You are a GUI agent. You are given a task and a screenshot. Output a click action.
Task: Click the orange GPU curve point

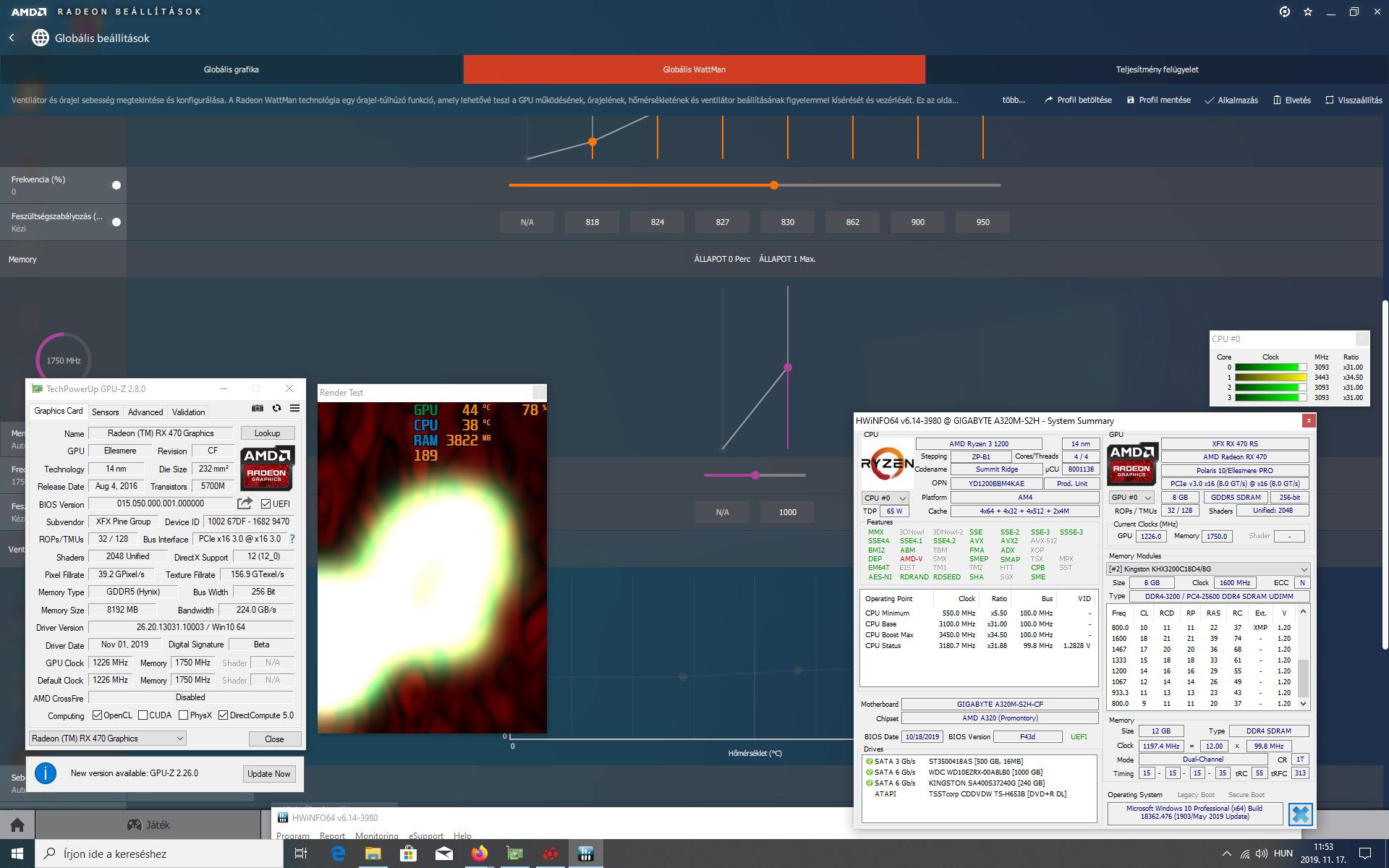click(x=592, y=142)
